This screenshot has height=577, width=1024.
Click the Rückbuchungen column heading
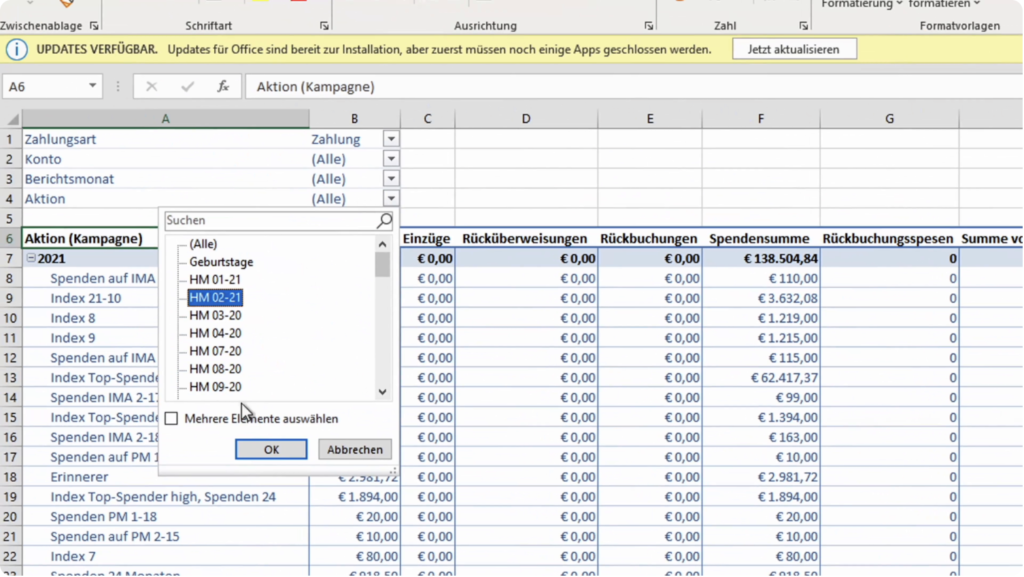[648, 239]
